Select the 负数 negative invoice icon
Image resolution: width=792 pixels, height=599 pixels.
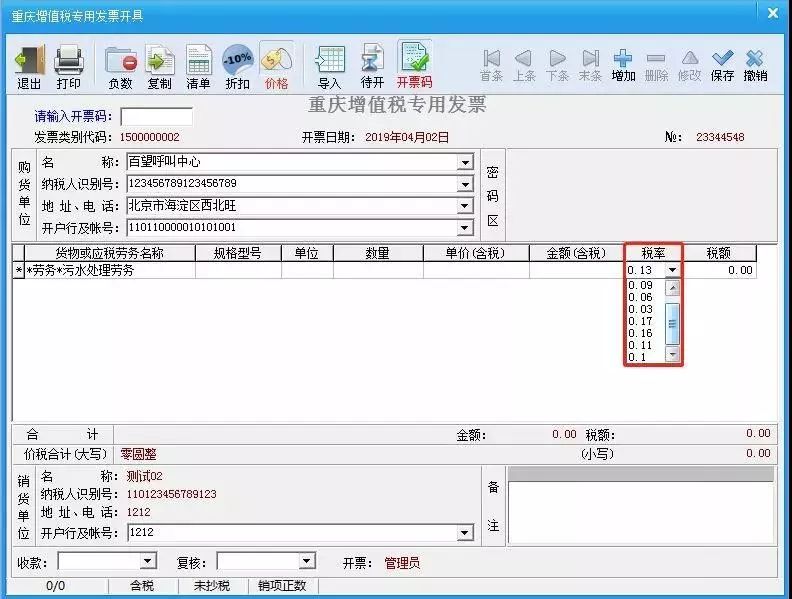(120, 66)
